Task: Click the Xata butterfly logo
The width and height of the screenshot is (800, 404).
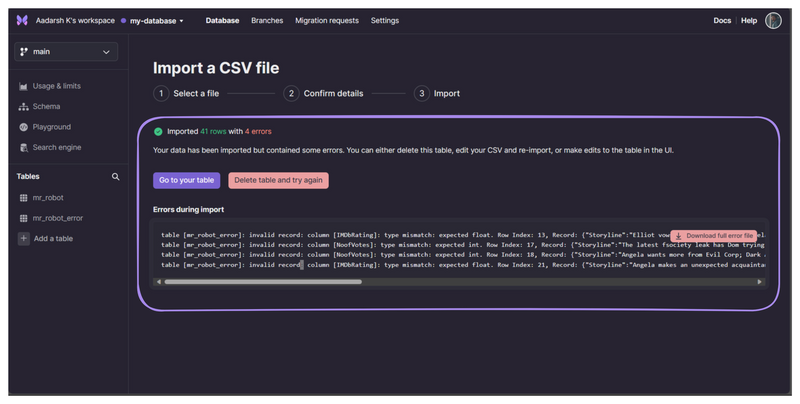Action: coord(22,20)
